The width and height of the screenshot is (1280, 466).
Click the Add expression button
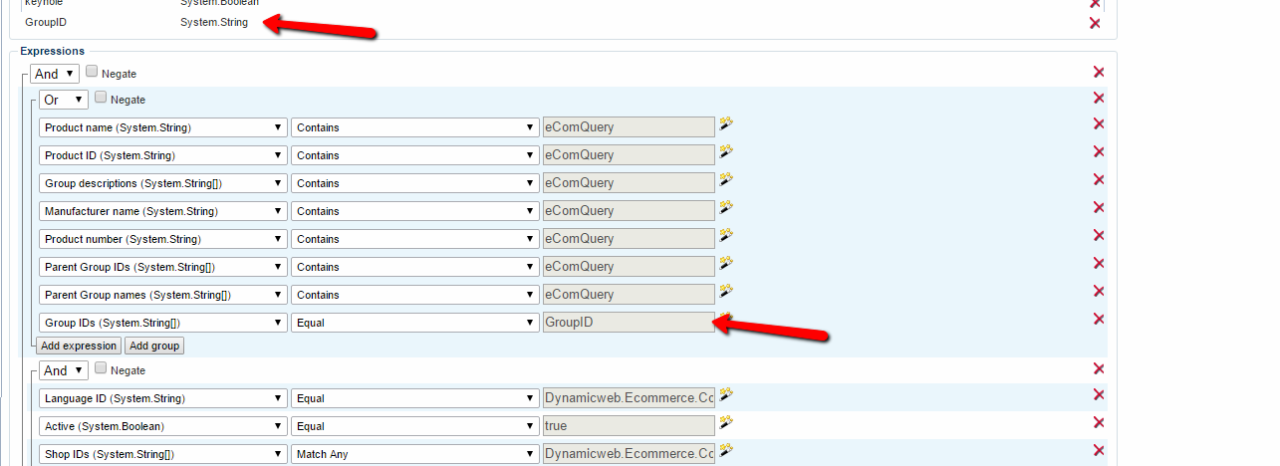click(78, 346)
